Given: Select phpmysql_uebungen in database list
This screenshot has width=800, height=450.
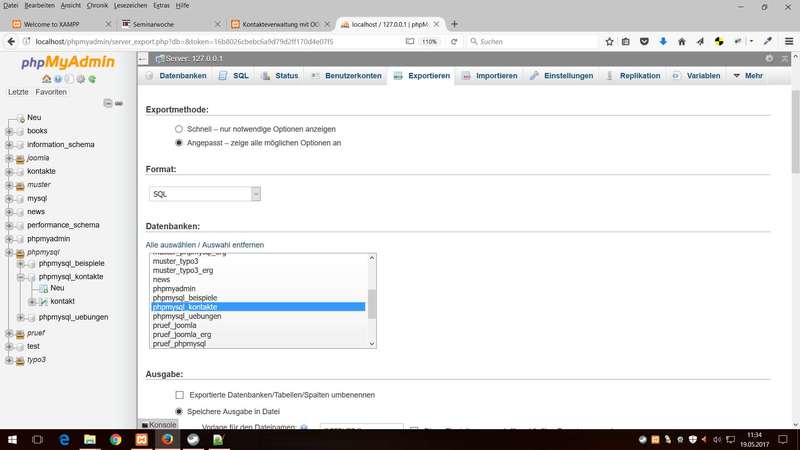Looking at the screenshot, I should (x=258, y=316).
